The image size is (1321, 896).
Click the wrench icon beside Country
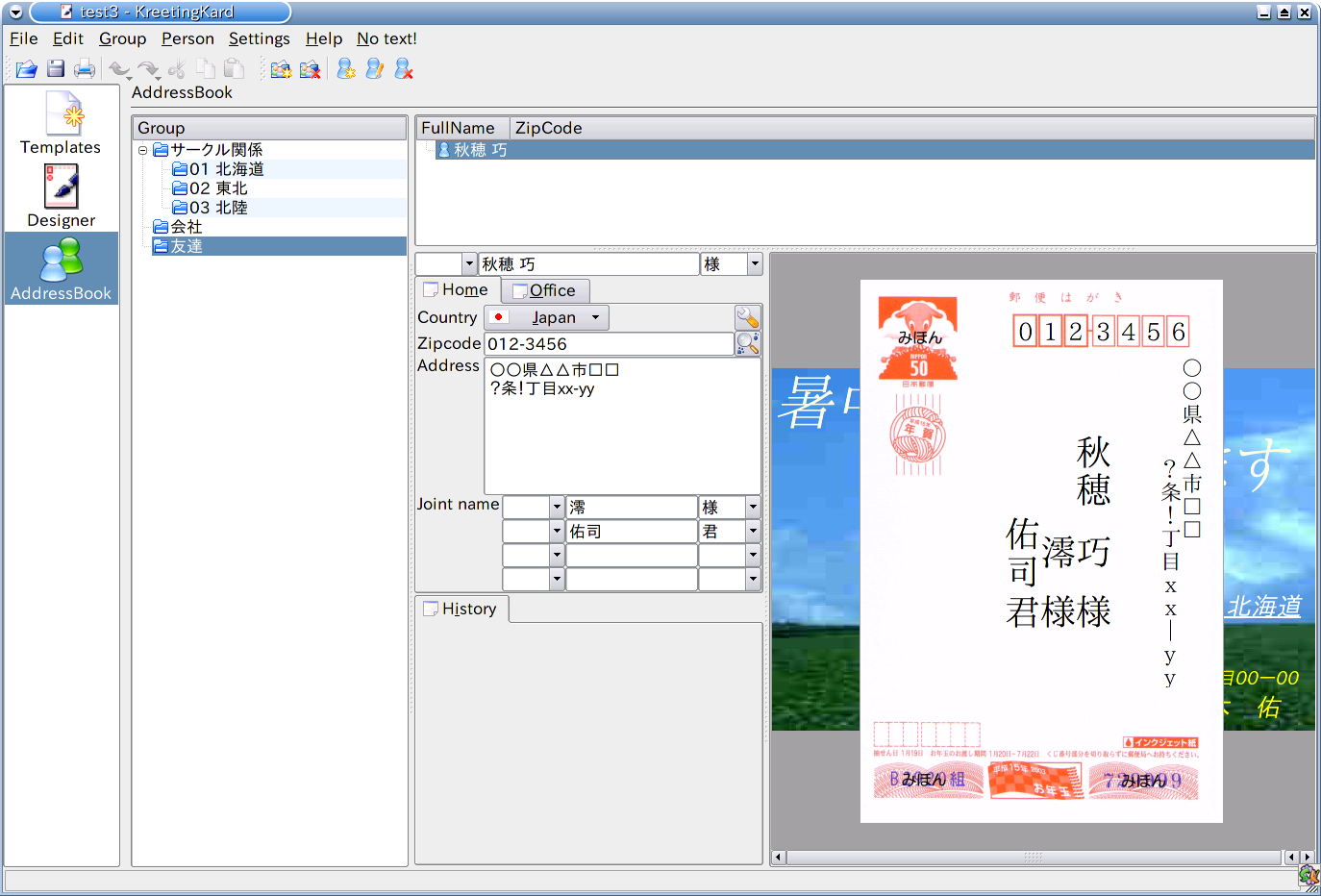pos(747,317)
